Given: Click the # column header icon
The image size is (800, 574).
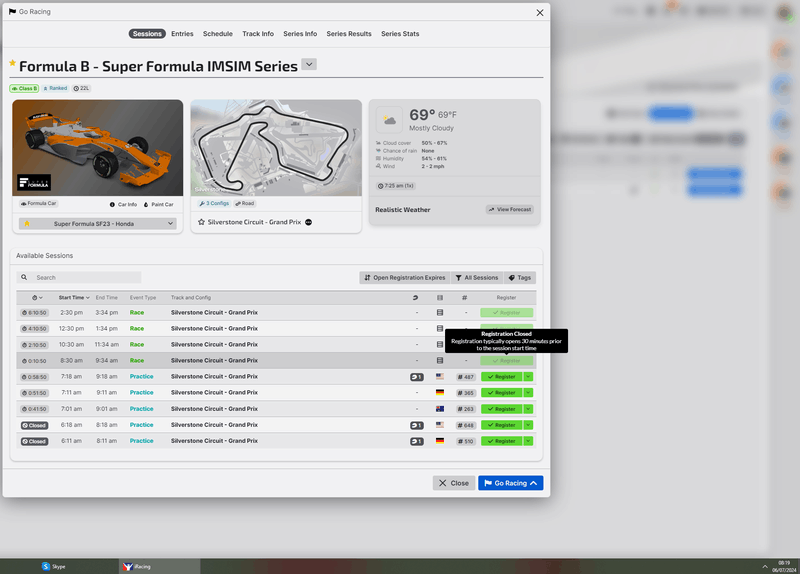Looking at the screenshot, I should point(464,297).
